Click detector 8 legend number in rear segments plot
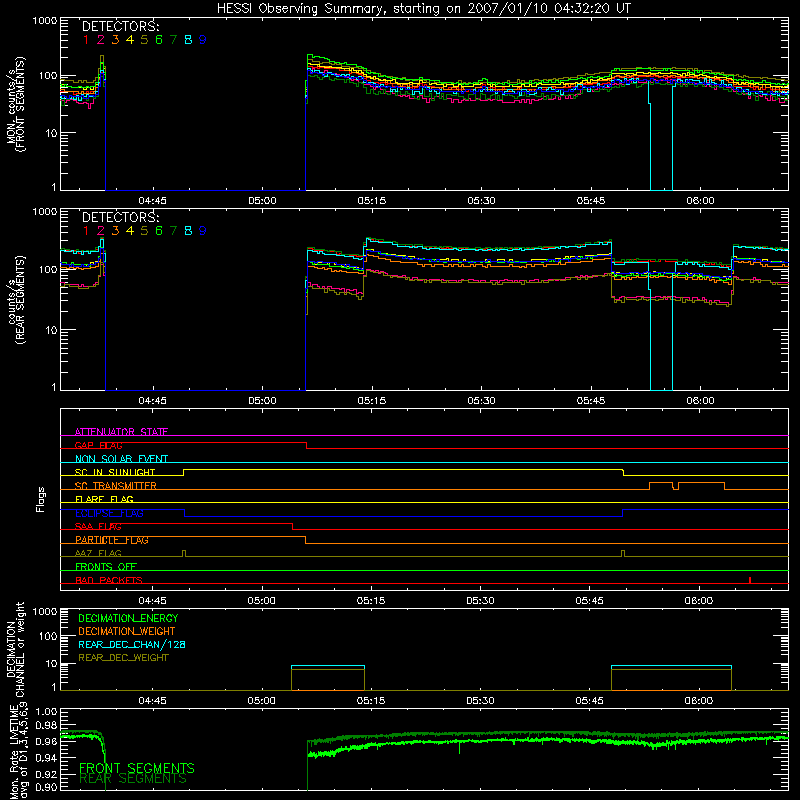Screen dimensions: 800x800 [188, 231]
